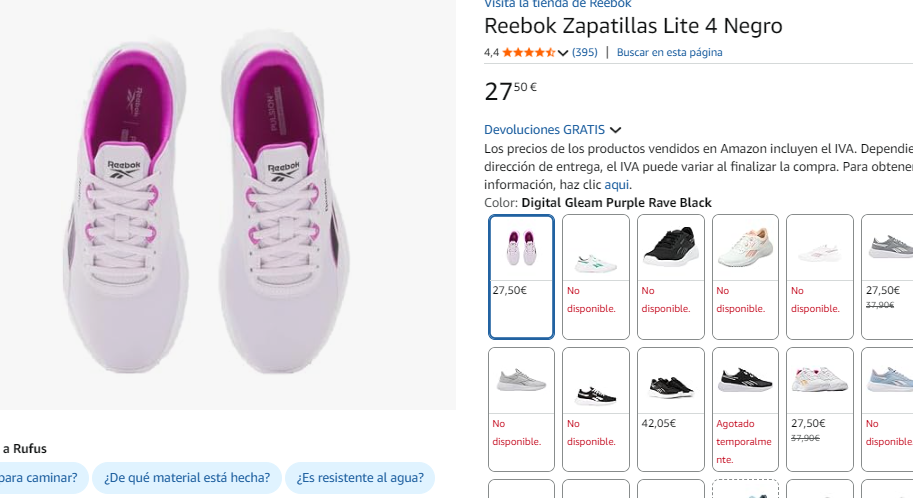Select the purple Digital Gleam color swatch
913x498 pixels.
(x=521, y=276)
